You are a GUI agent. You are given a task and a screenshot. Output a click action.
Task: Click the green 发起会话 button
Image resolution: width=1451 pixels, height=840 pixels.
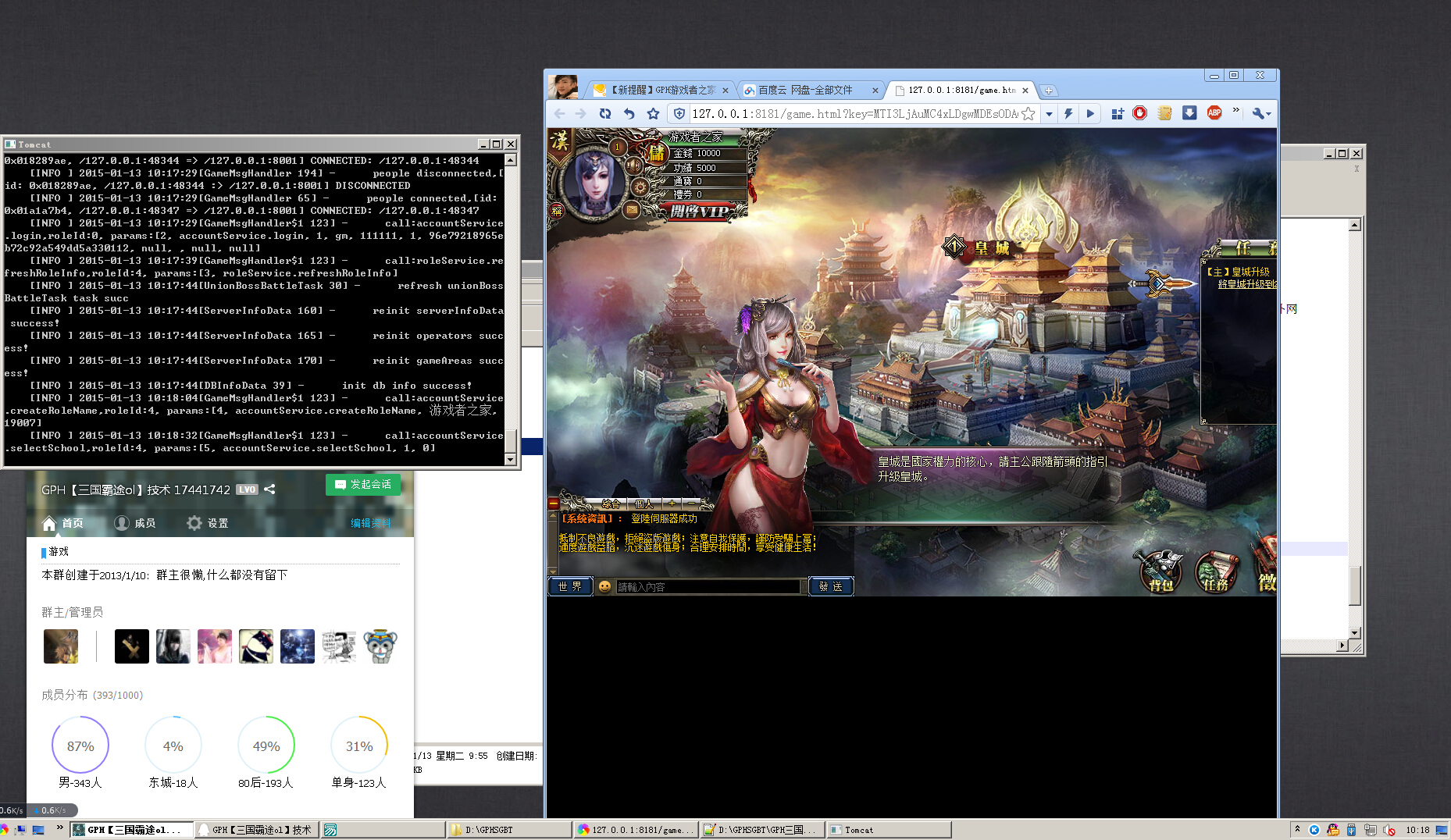(x=363, y=485)
